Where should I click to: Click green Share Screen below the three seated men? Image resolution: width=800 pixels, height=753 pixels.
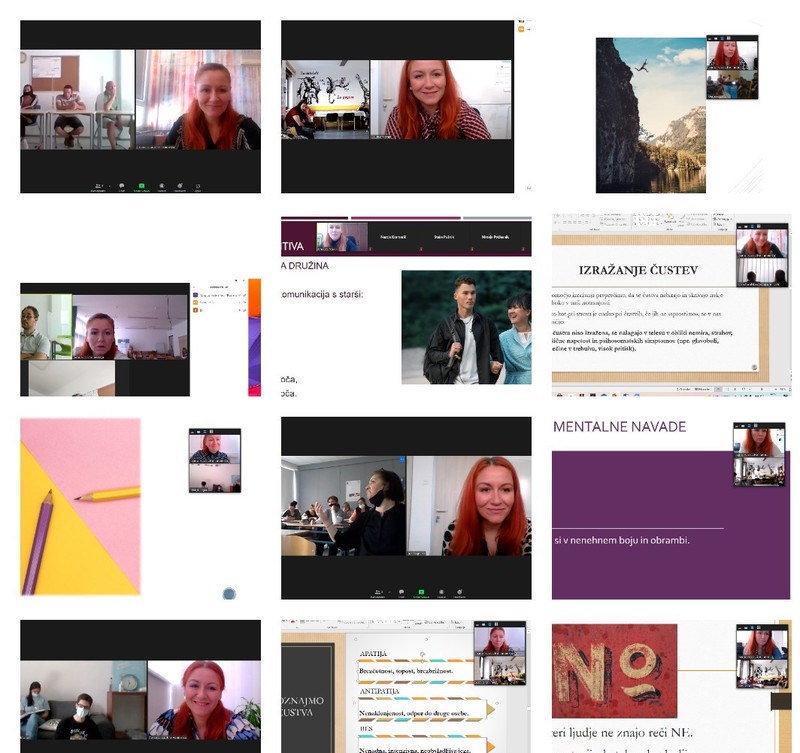(x=141, y=186)
